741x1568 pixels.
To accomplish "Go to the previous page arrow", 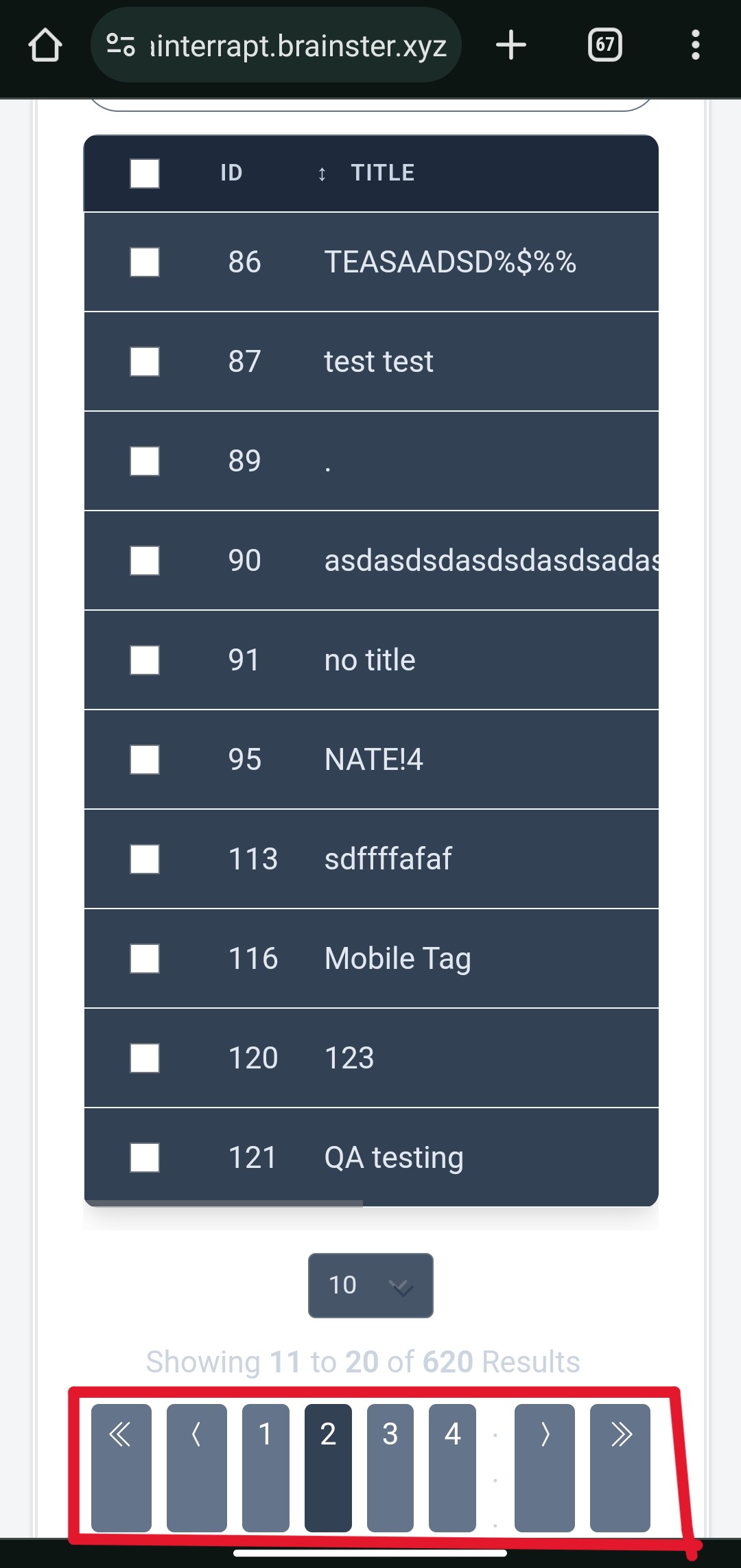I will [x=196, y=1467].
